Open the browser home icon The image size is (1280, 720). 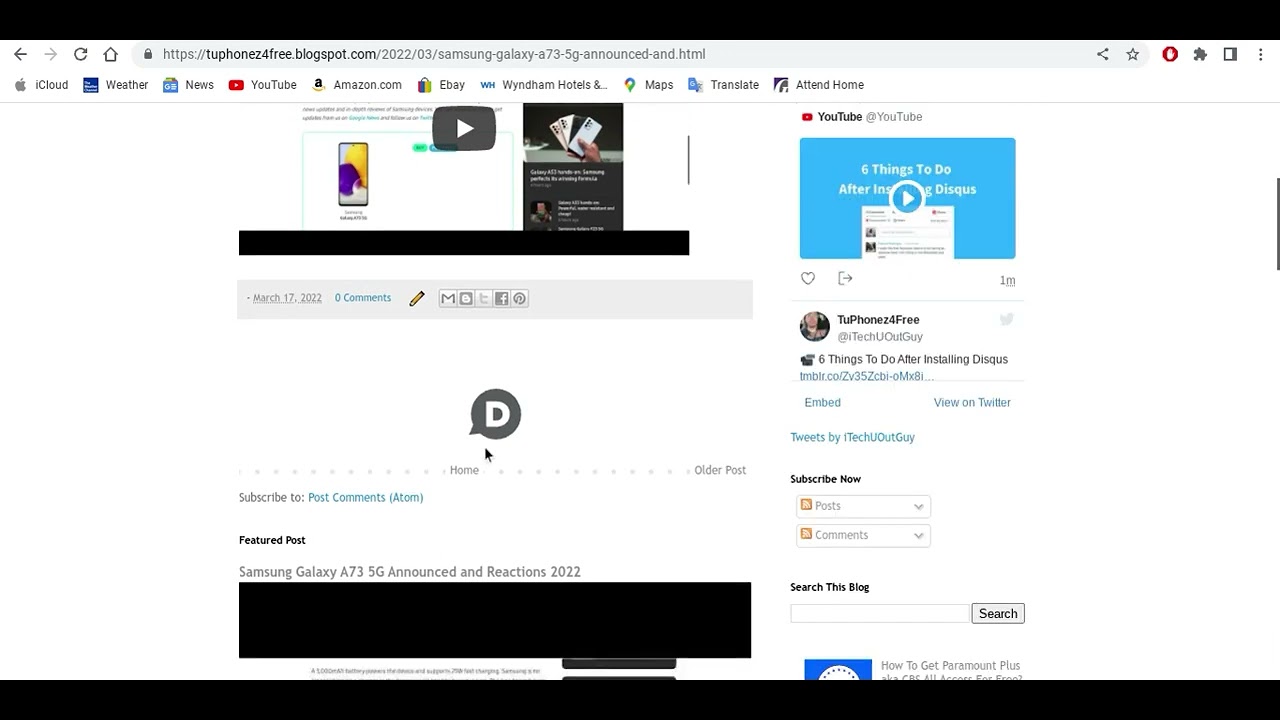[110, 54]
